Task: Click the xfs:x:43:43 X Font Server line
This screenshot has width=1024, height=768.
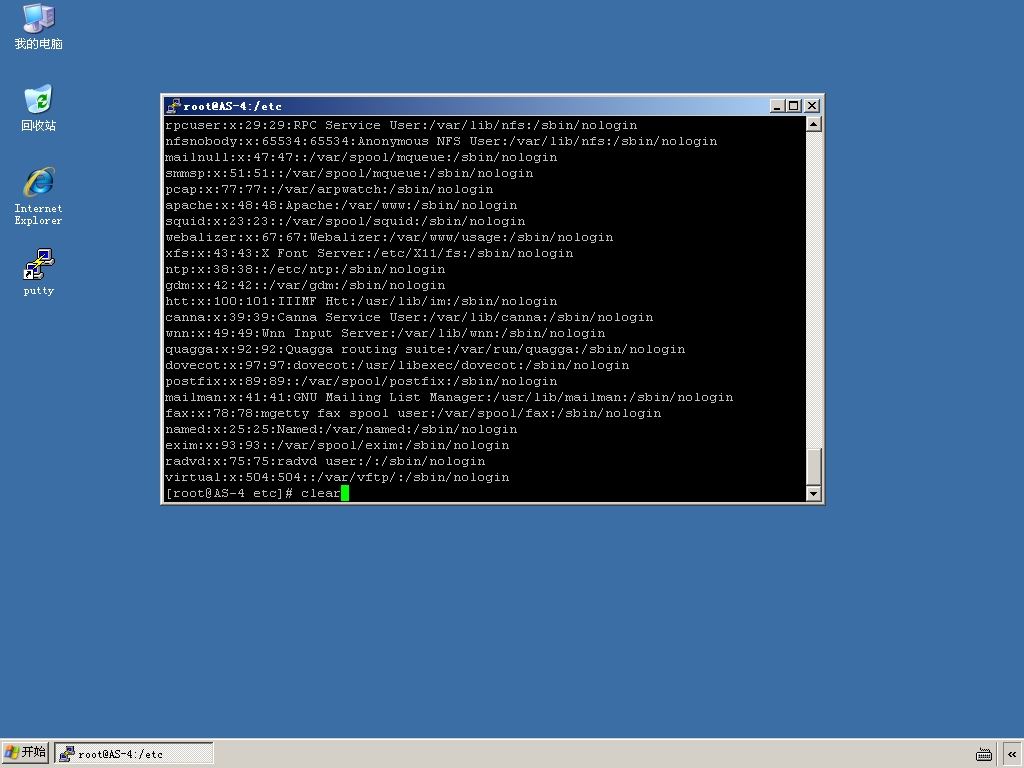Action: pyautogui.click(x=369, y=253)
